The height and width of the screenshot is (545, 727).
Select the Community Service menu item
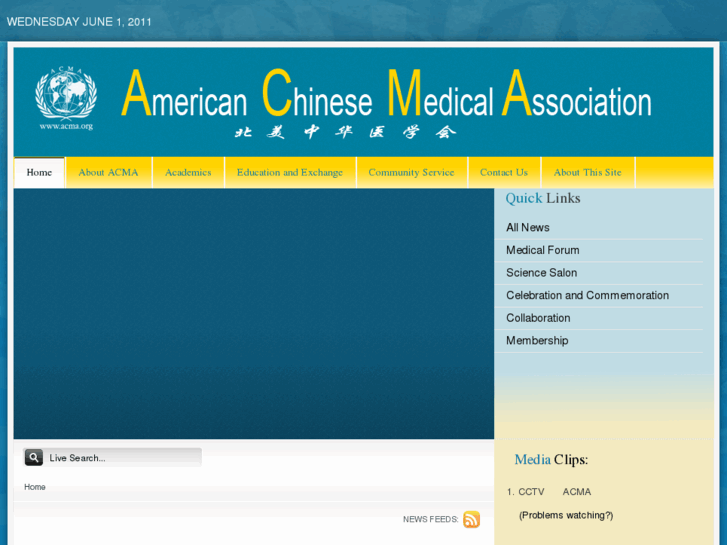[x=411, y=173]
